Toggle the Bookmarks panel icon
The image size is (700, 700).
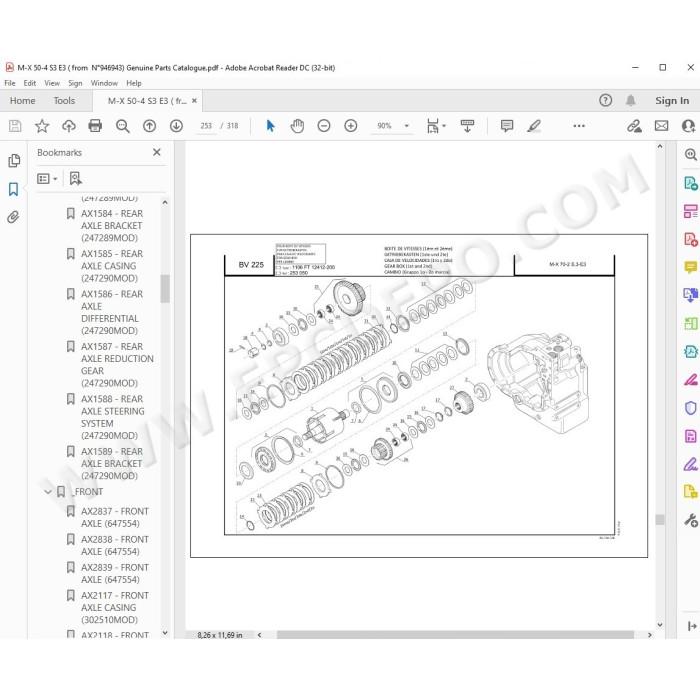[x=13, y=189]
